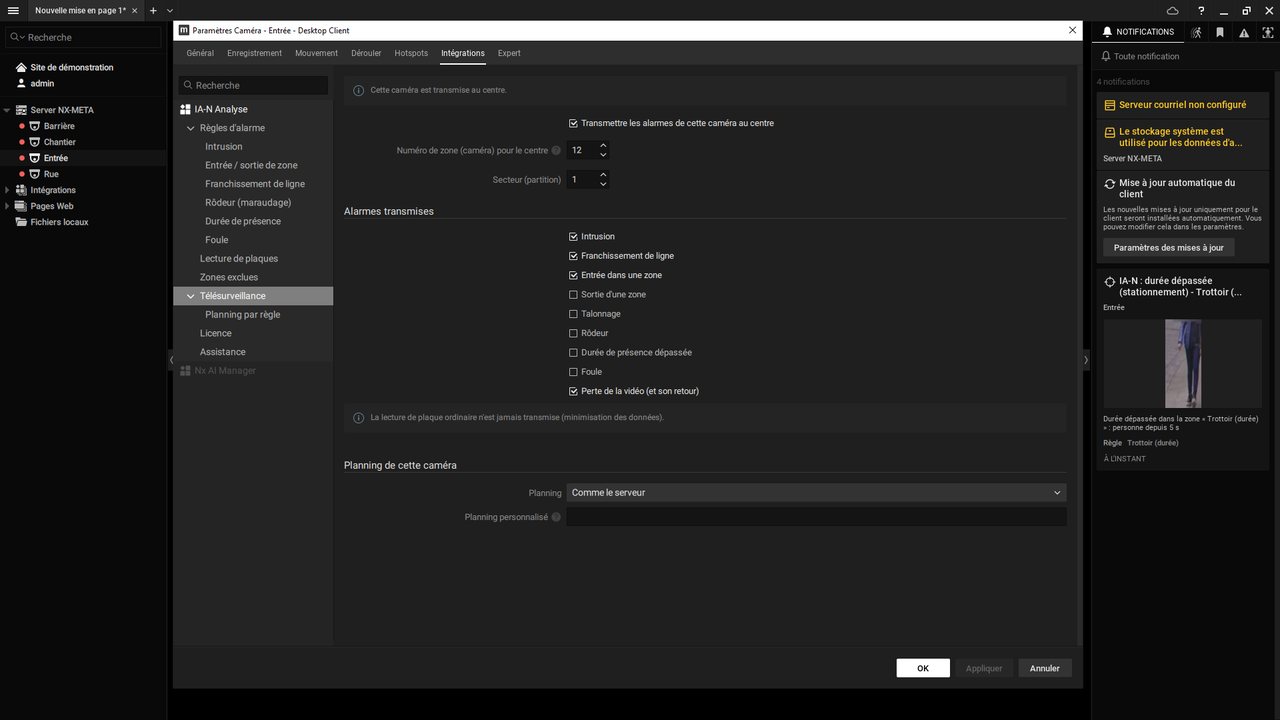The height and width of the screenshot is (720, 1280).
Task: Show the detected objects panel tab
Action: 1268,32
